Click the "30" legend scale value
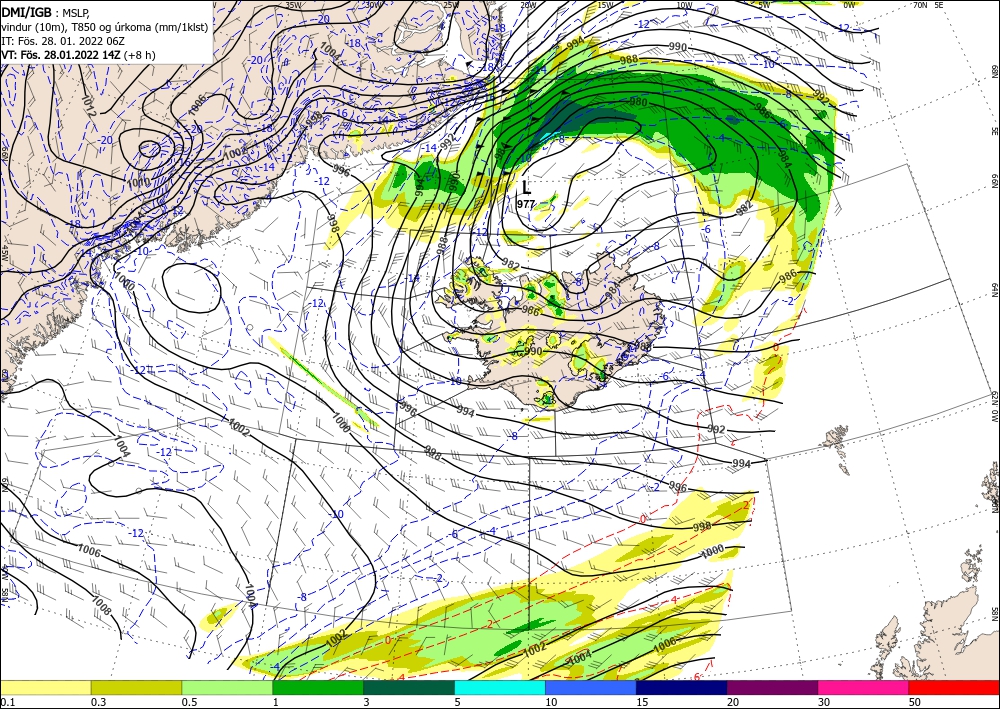This screenshot has height=709, width=1000. coord(823,701)
